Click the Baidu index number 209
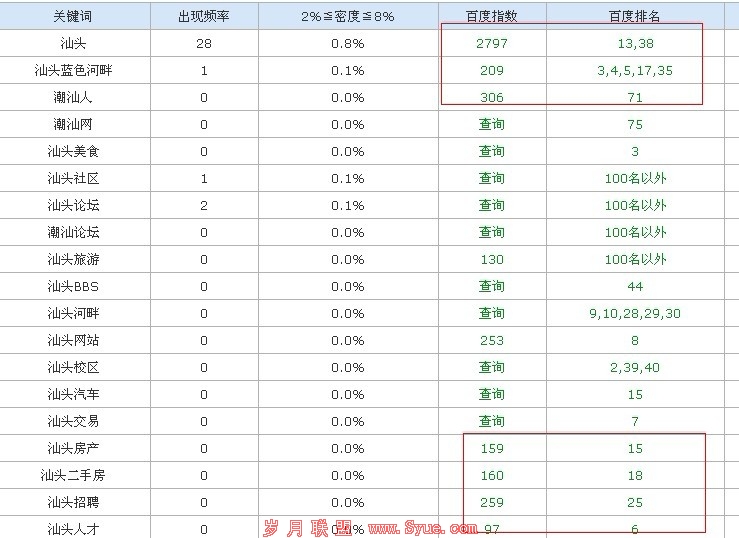The image size is (739, 538). coord(491,71)
